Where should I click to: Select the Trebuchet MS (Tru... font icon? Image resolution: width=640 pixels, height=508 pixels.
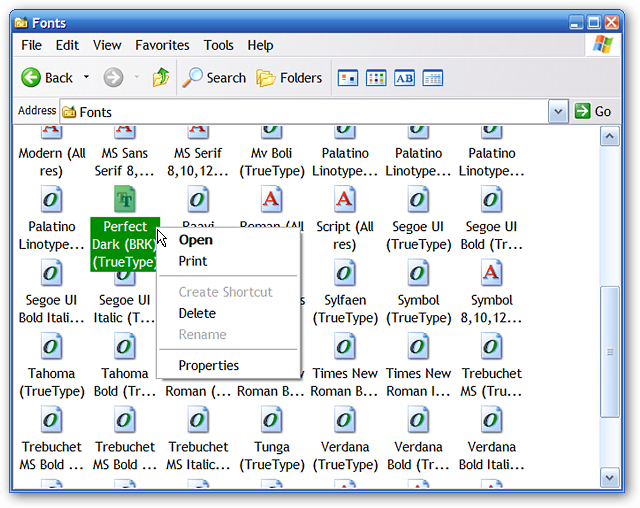point(491,346)
